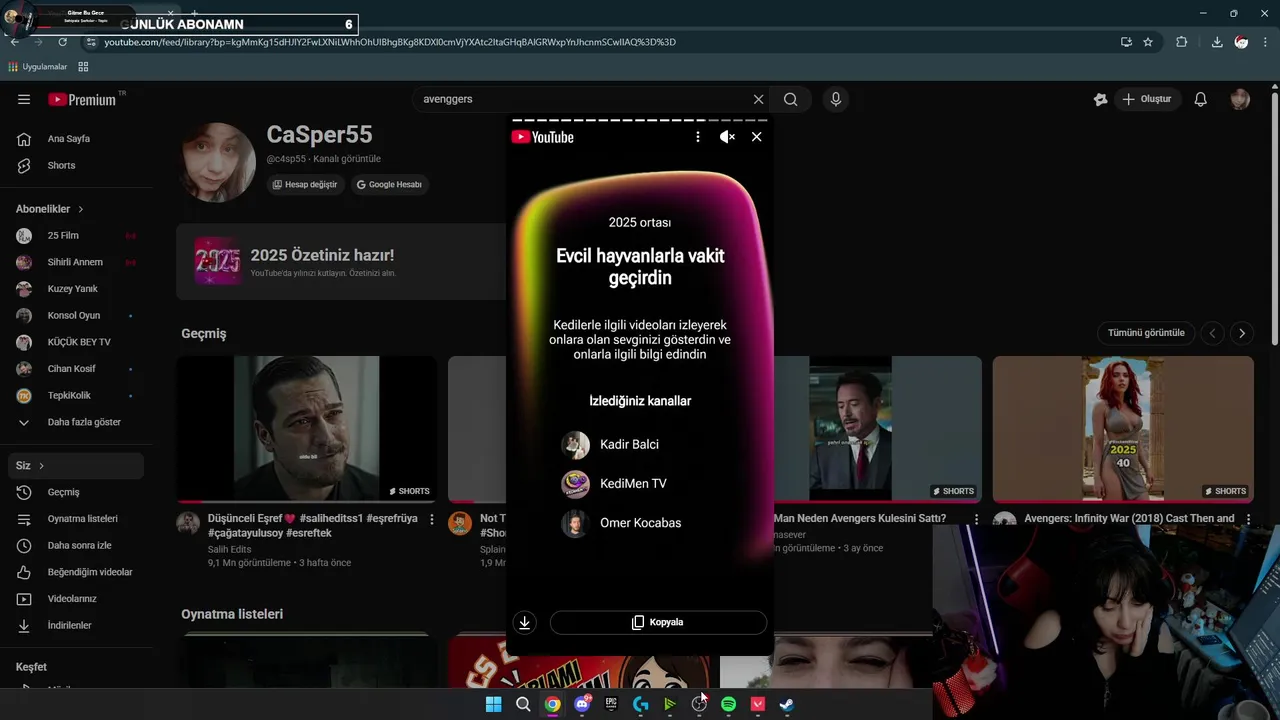Viewport: 1280px width, 720px height.
Task: Click the search magnifier button
Action: pyautogui.click(x=791, y=99)
